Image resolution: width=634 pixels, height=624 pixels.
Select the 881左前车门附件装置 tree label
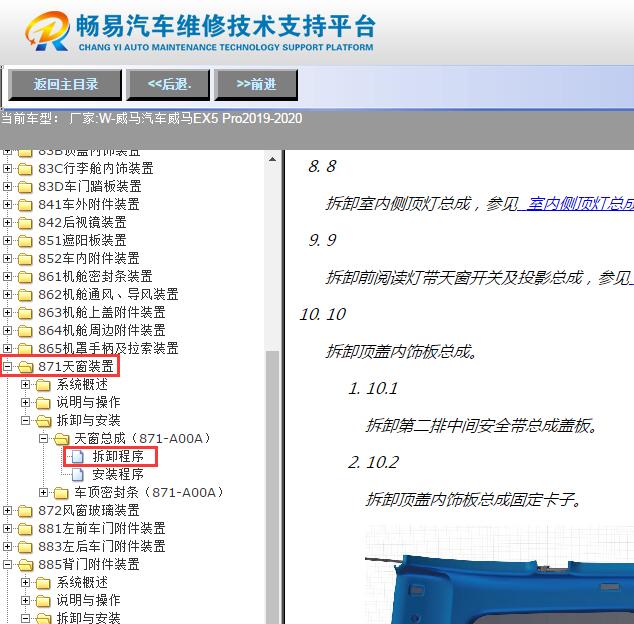coord(101,529)
